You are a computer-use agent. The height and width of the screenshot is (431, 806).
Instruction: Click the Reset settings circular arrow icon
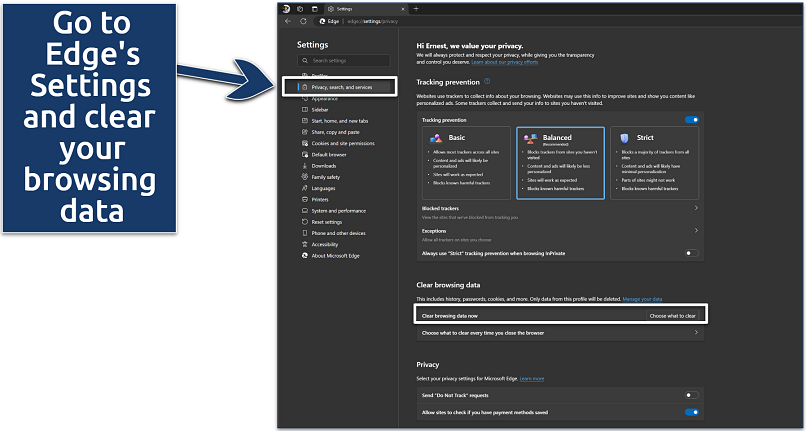click(x=305, y=222)
